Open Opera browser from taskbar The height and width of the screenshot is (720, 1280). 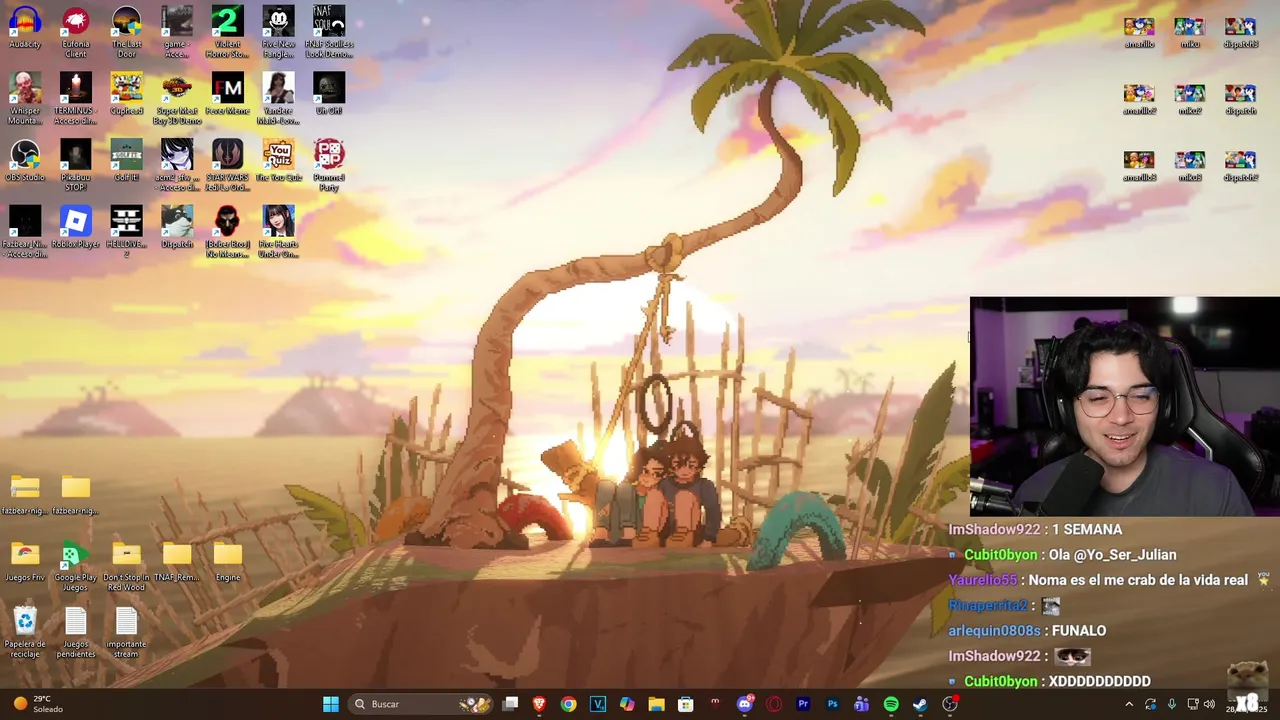pos(773,704)
